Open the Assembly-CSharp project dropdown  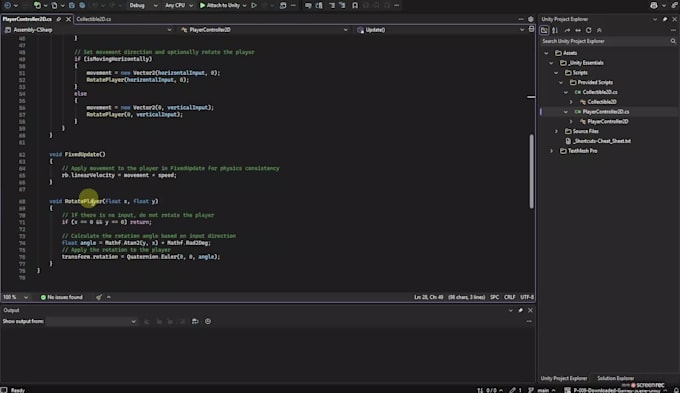pos(88,30)
